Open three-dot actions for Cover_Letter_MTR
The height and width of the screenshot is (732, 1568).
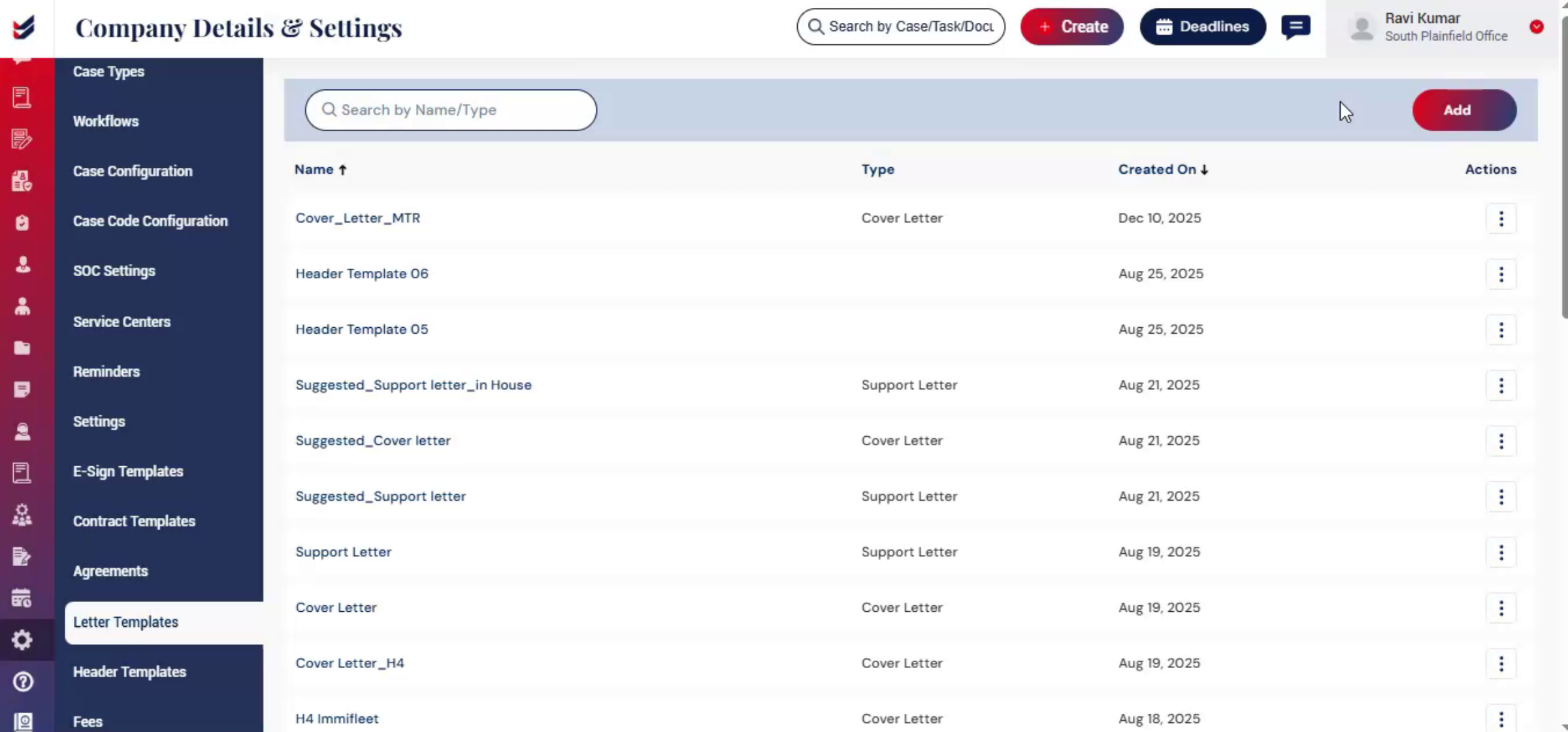point(1501,218)
